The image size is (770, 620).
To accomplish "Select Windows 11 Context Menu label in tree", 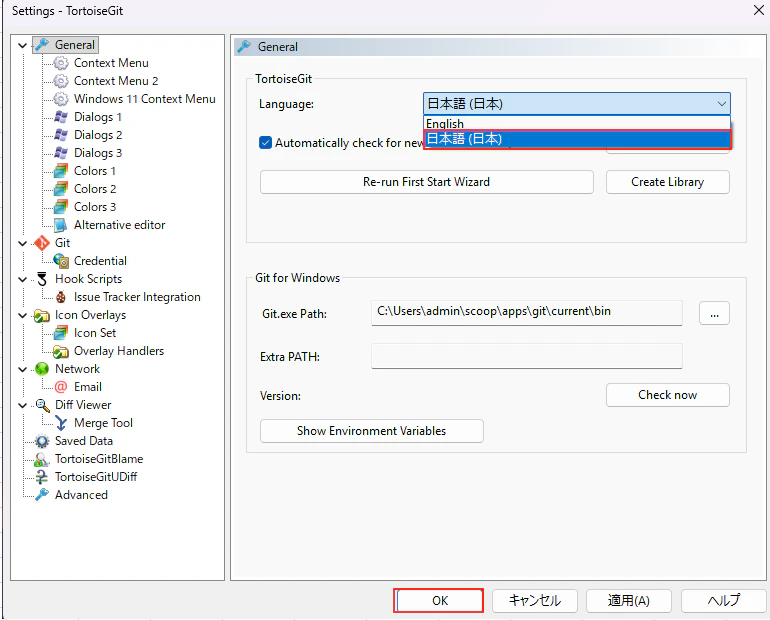I will 144,99.
